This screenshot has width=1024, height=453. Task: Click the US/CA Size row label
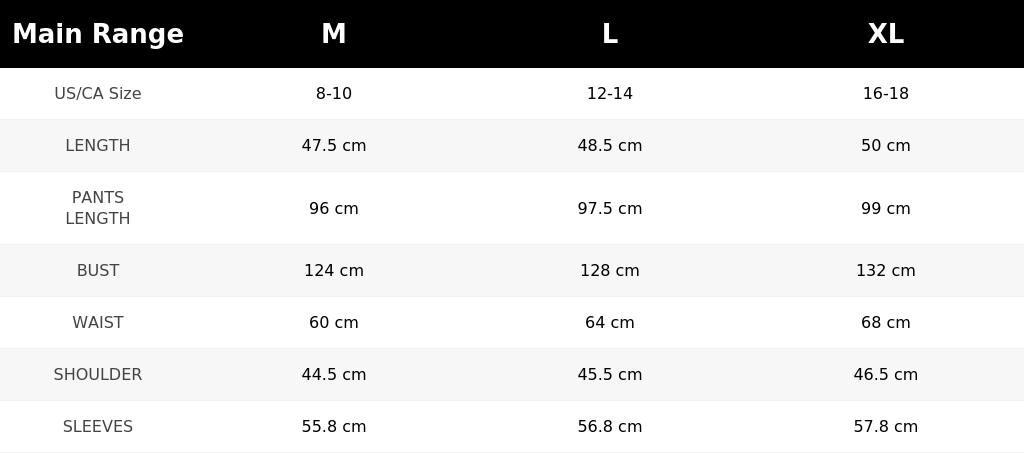point(98,93)
